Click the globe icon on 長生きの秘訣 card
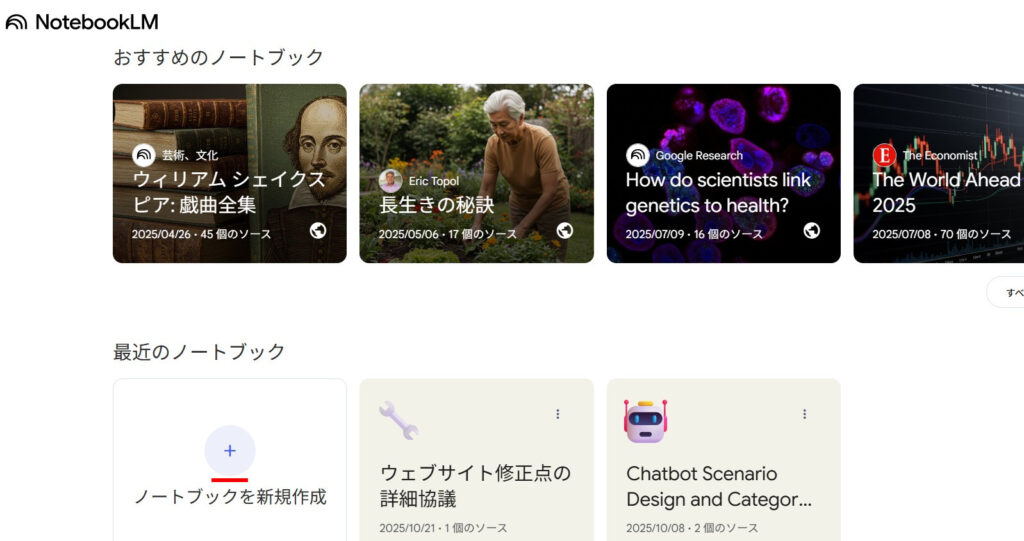Image resolution: width=1024 pixels, height=541 pixels. [565, 231]
